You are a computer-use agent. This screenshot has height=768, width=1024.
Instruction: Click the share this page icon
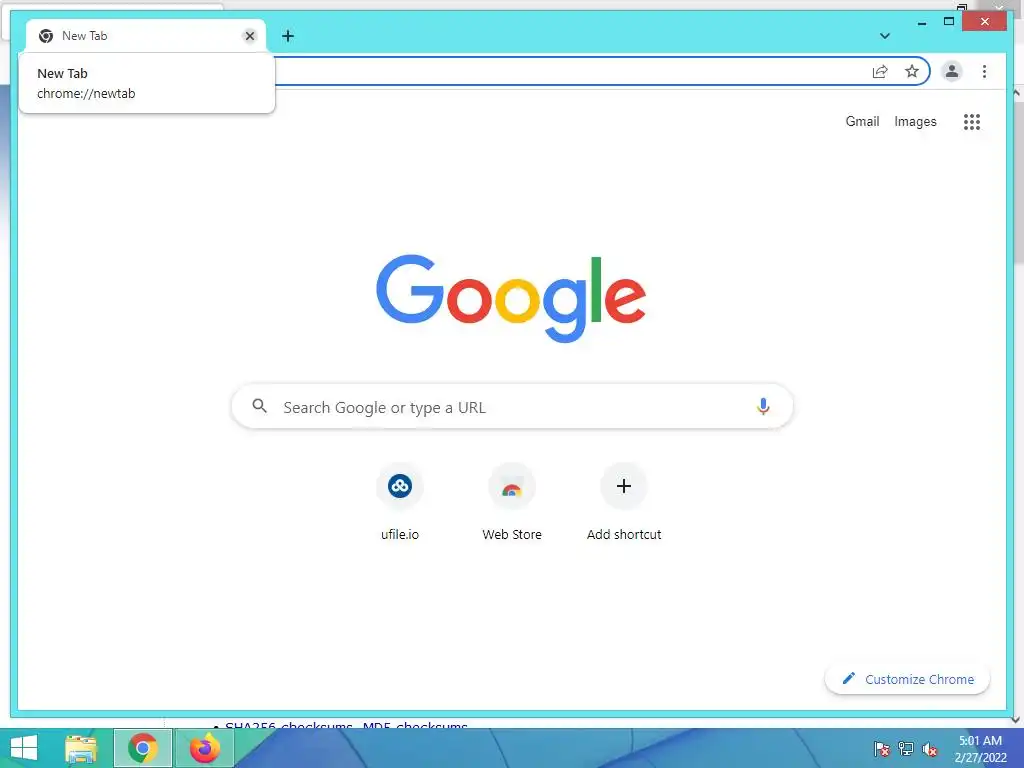pos(880,71)
